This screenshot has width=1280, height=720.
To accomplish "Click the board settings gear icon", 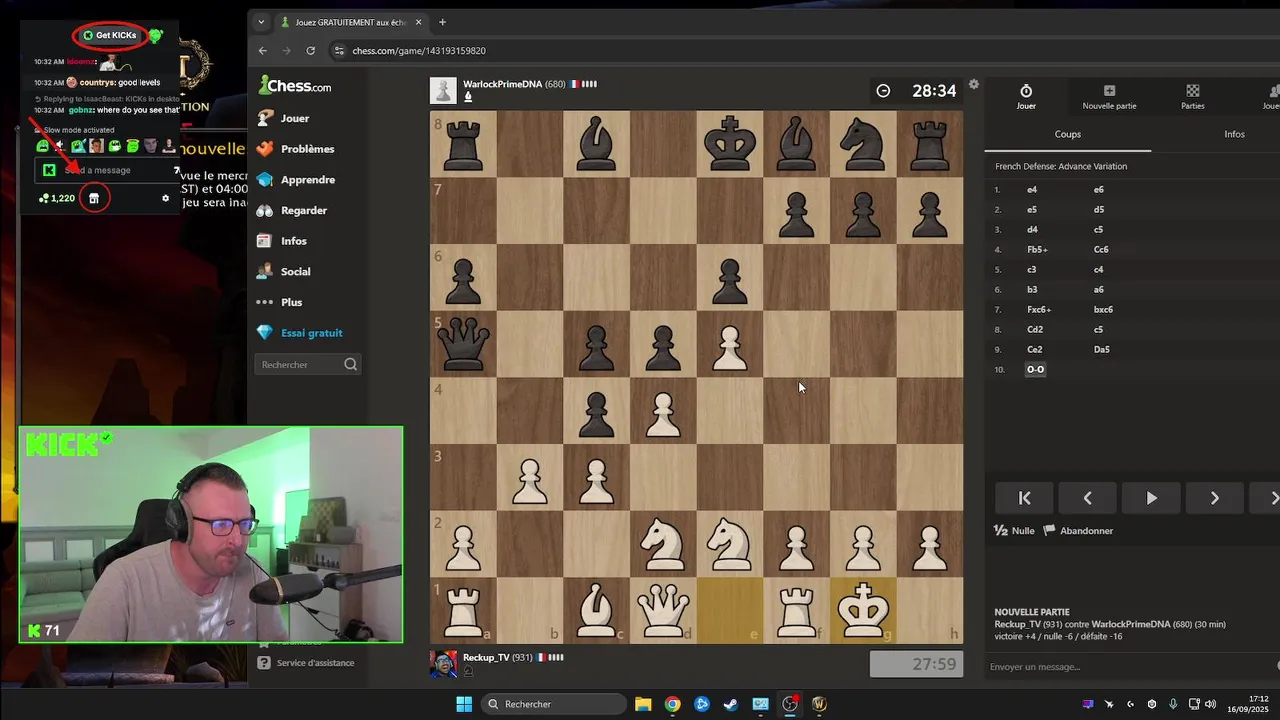I will coord(973,85).
